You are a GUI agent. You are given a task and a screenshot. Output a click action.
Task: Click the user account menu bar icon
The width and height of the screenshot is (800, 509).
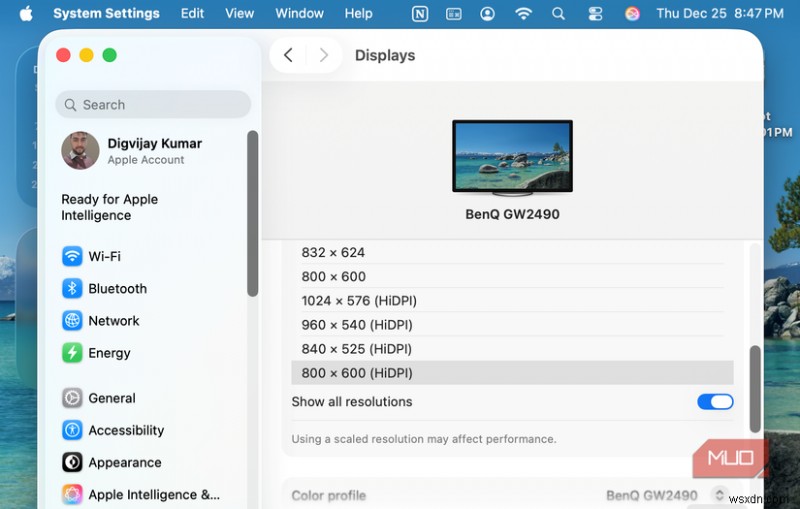point(487,14)
